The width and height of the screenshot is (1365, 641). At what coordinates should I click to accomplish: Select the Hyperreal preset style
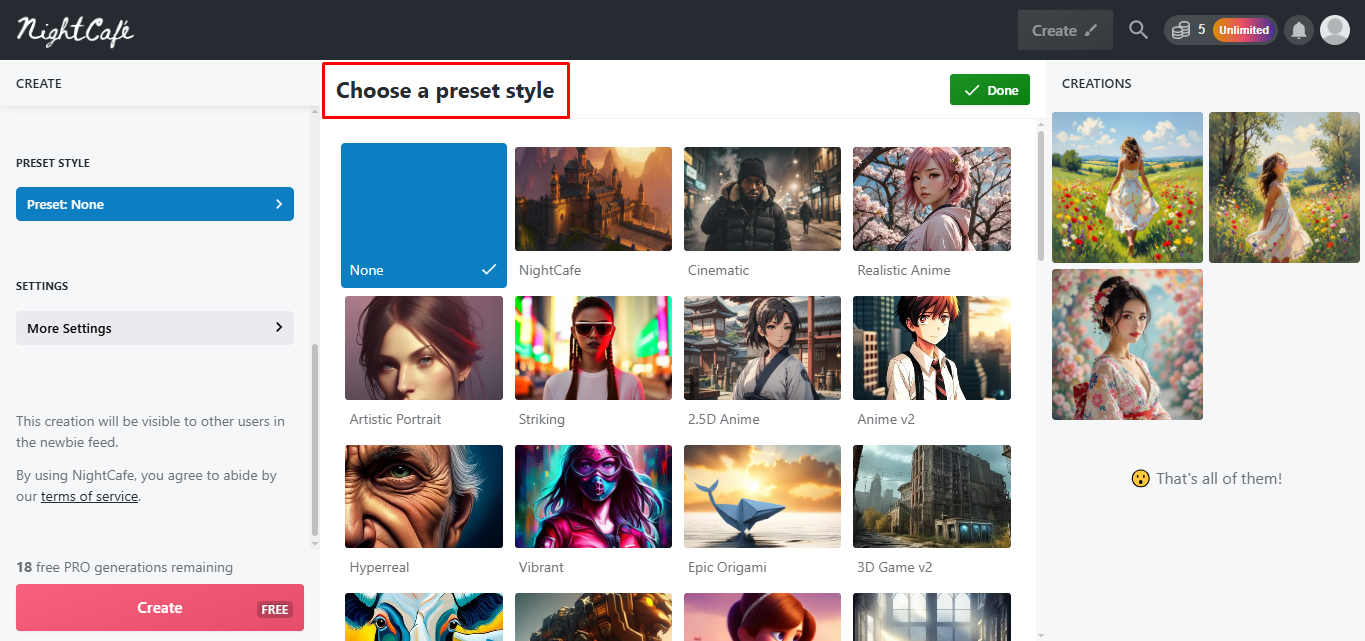(x=424, y=510)
